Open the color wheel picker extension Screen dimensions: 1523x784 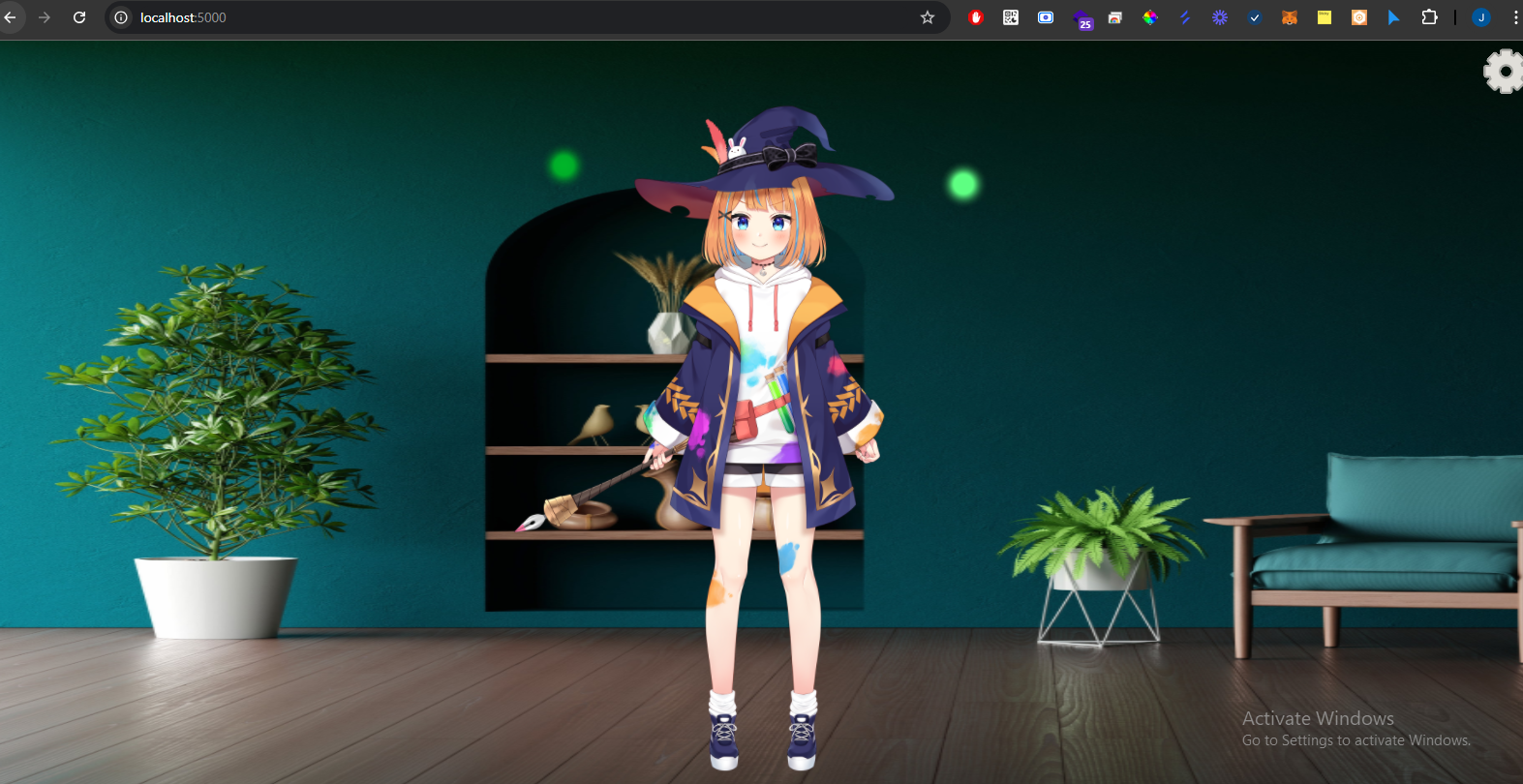coord(1150,17)
